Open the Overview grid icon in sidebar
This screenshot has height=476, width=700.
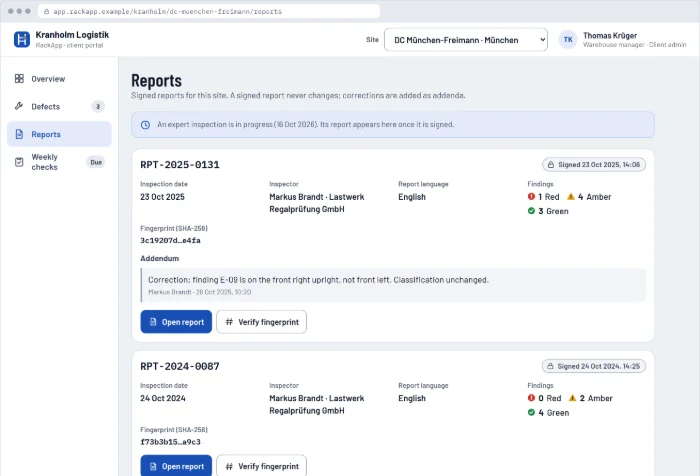19,79
